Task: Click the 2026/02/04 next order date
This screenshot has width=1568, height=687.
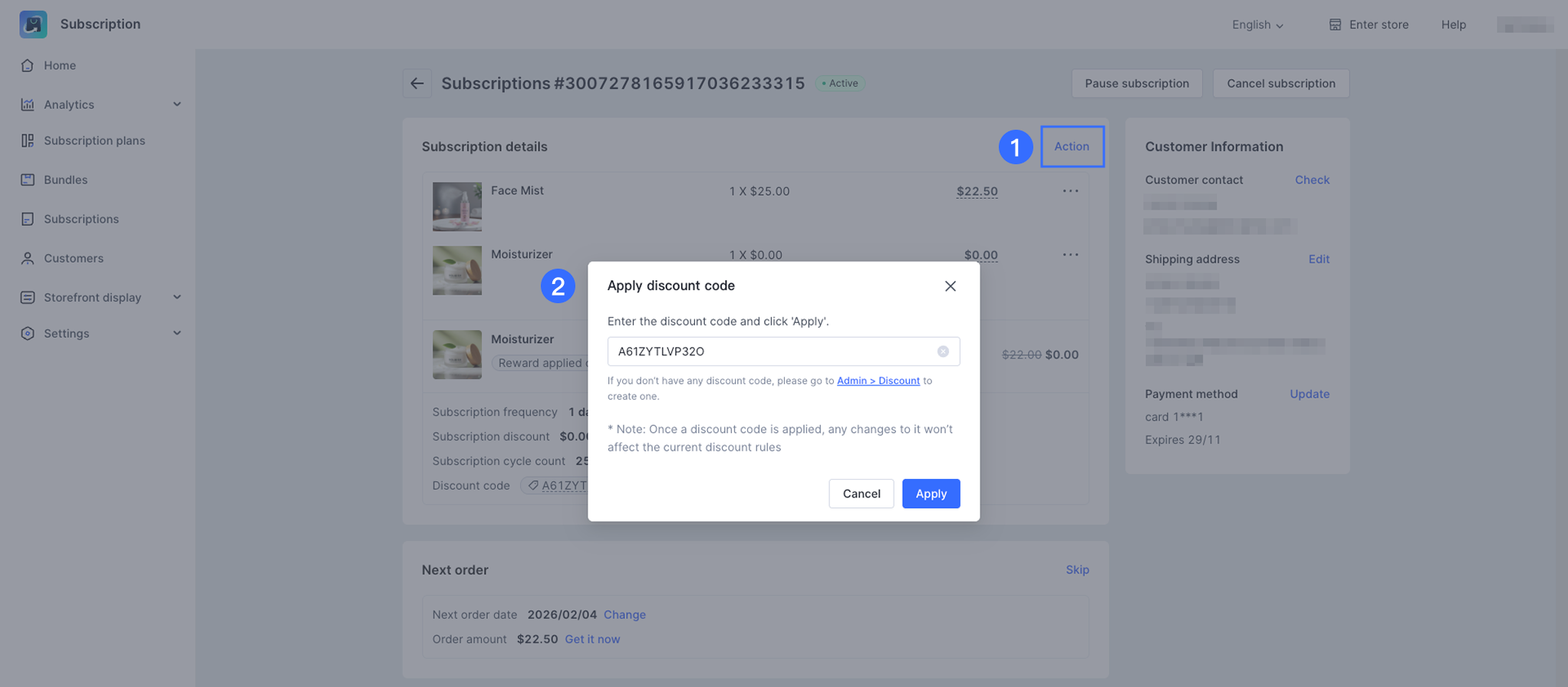Action: pos(562,614)
